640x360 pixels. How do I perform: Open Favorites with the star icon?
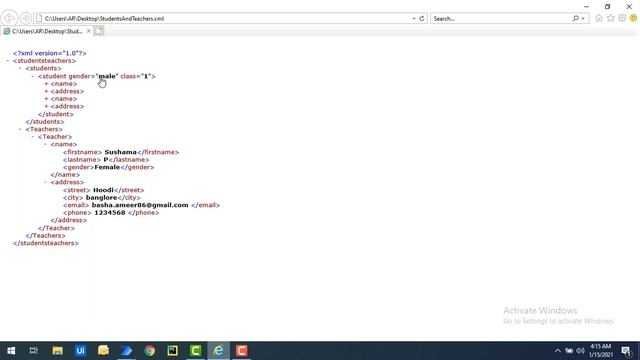[x=611, y=18]
